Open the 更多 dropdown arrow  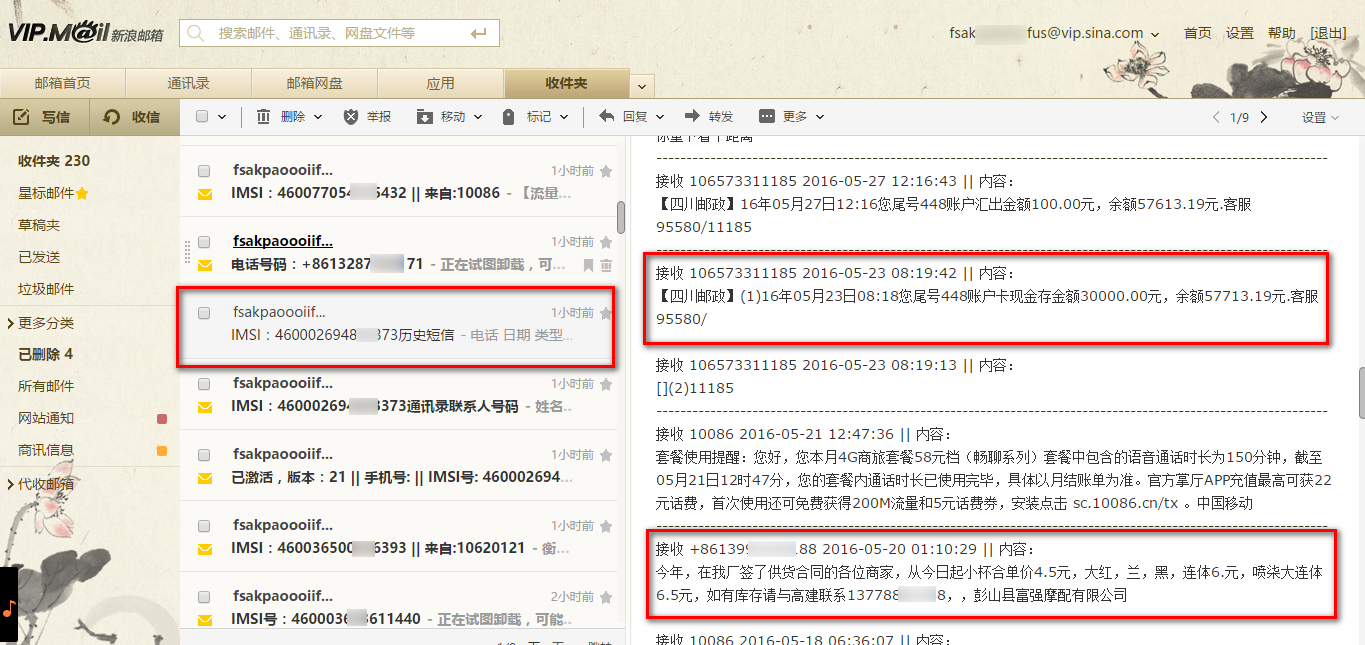pyautogui.click(x=820, y=117)
